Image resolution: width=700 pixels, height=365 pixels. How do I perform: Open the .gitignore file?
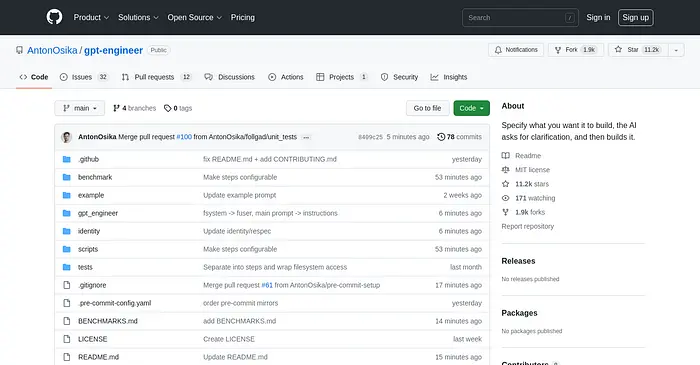coord(92,285)
